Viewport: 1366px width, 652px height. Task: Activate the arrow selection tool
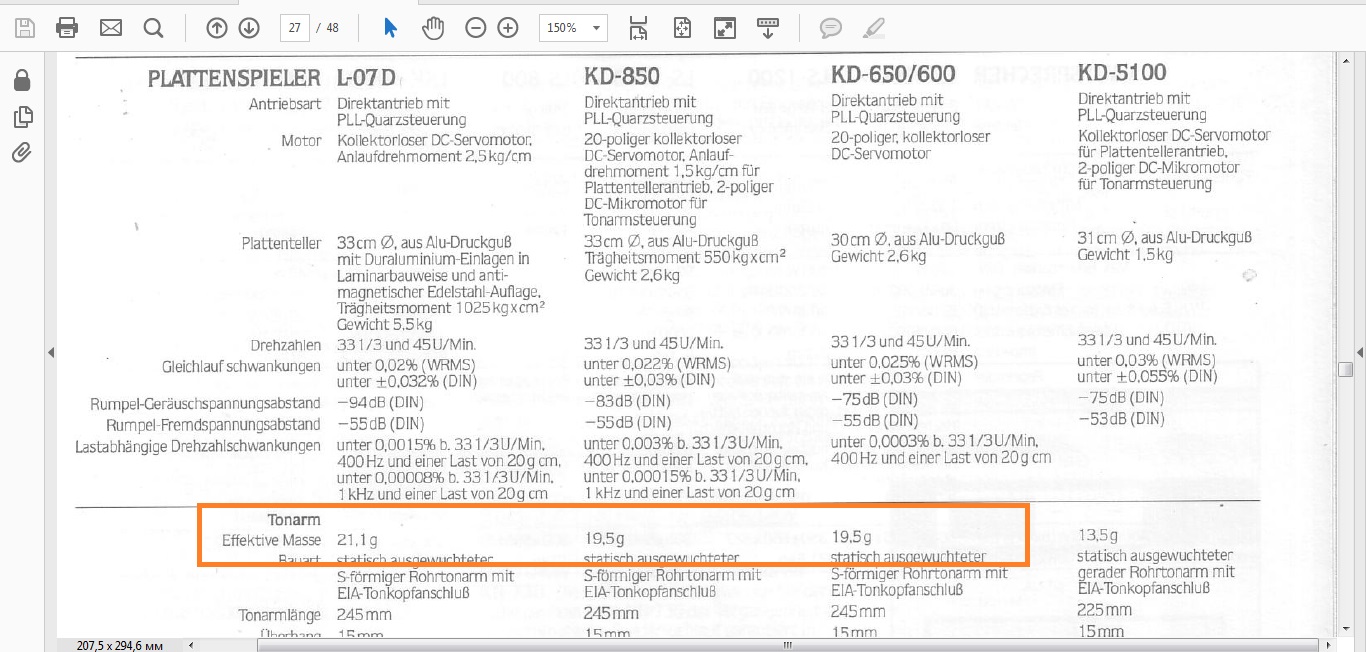[390, 28]
